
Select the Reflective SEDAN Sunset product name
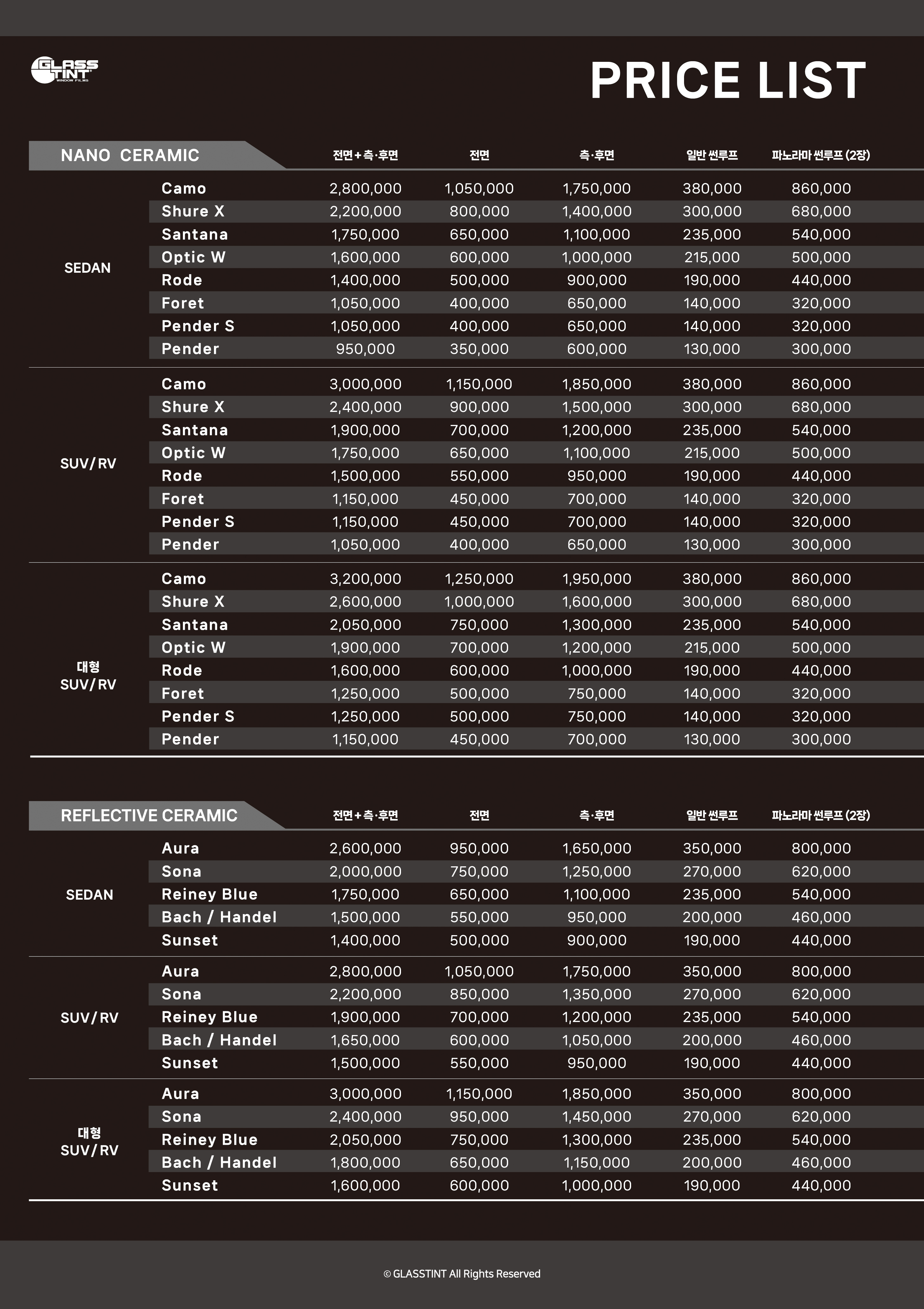[190, 940]
